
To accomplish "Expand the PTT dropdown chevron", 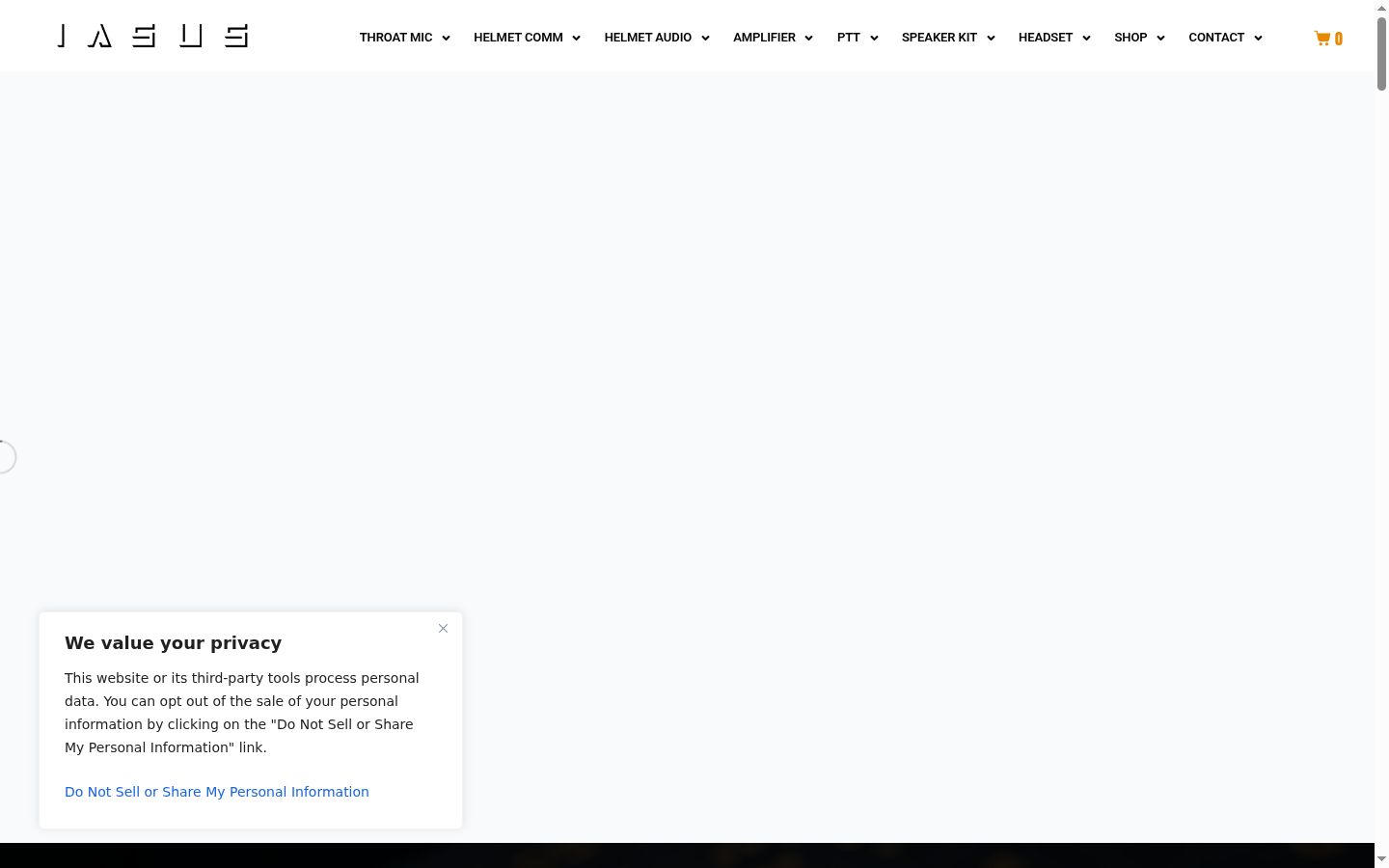I will 874,39.
